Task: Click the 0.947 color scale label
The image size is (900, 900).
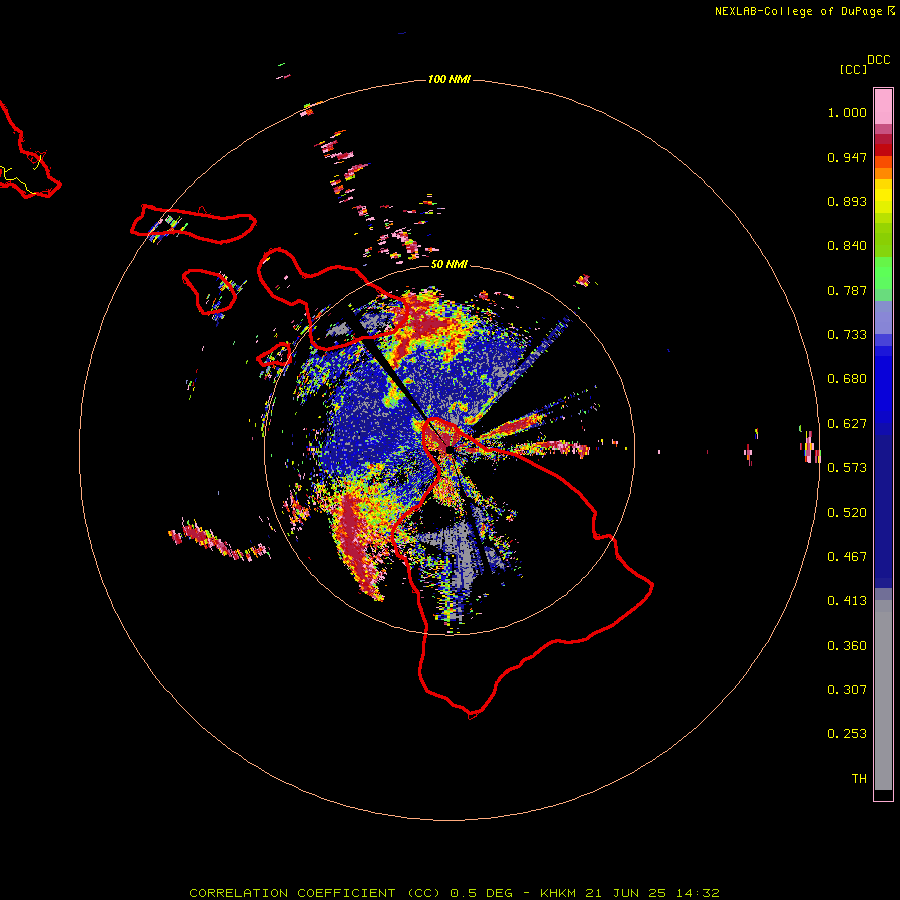Action: click(x=847, y=157)
